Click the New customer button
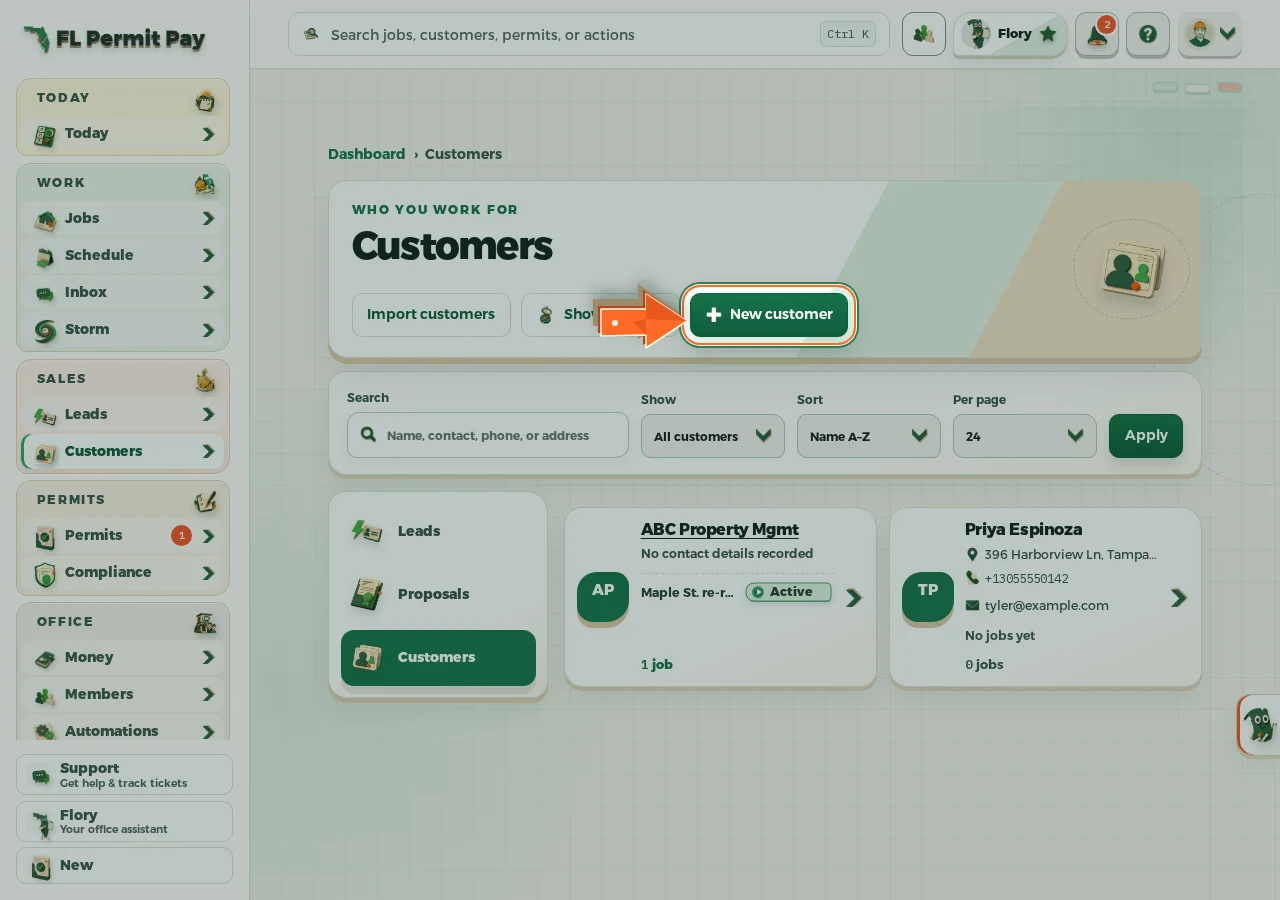The height and width of the screenshot is (900, 1280). point(769,315)
